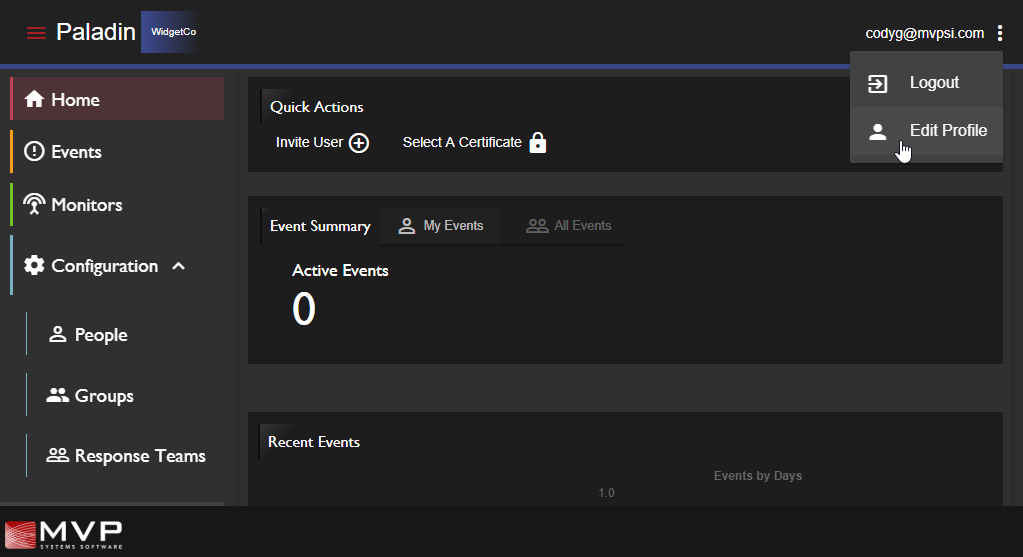1023x557 pixels.
Task: Choose Edit Profile in the dropdown menu
Action: [x=947, y=131]
